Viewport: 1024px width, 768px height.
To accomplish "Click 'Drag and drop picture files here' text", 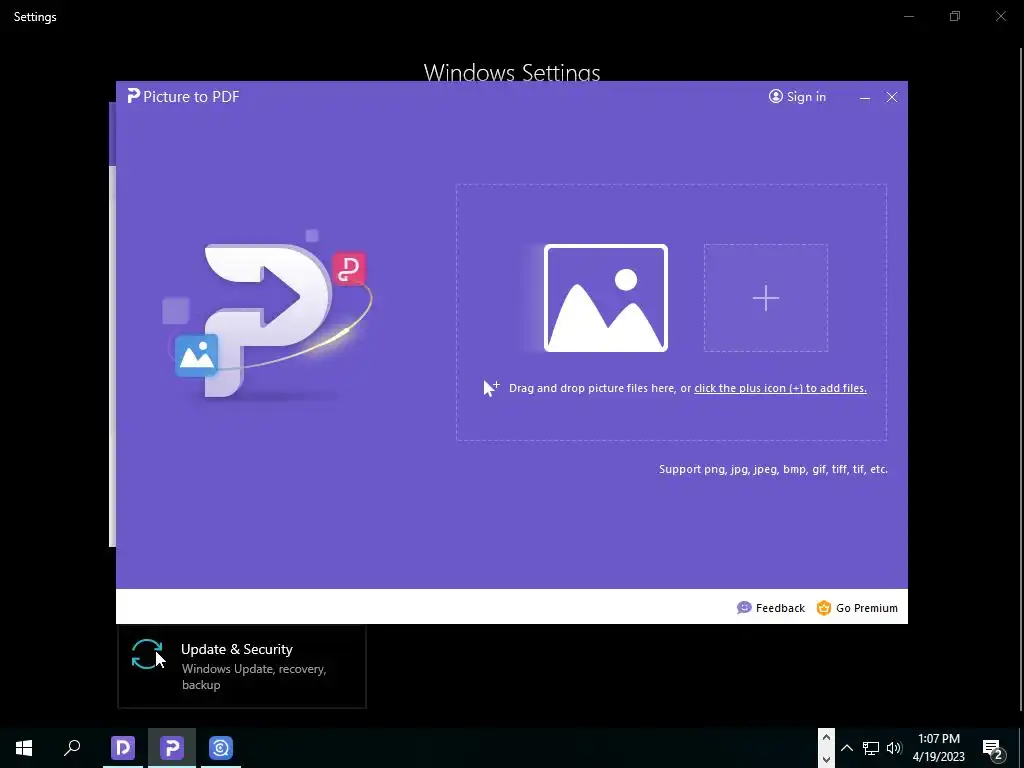I will [592, 388].
